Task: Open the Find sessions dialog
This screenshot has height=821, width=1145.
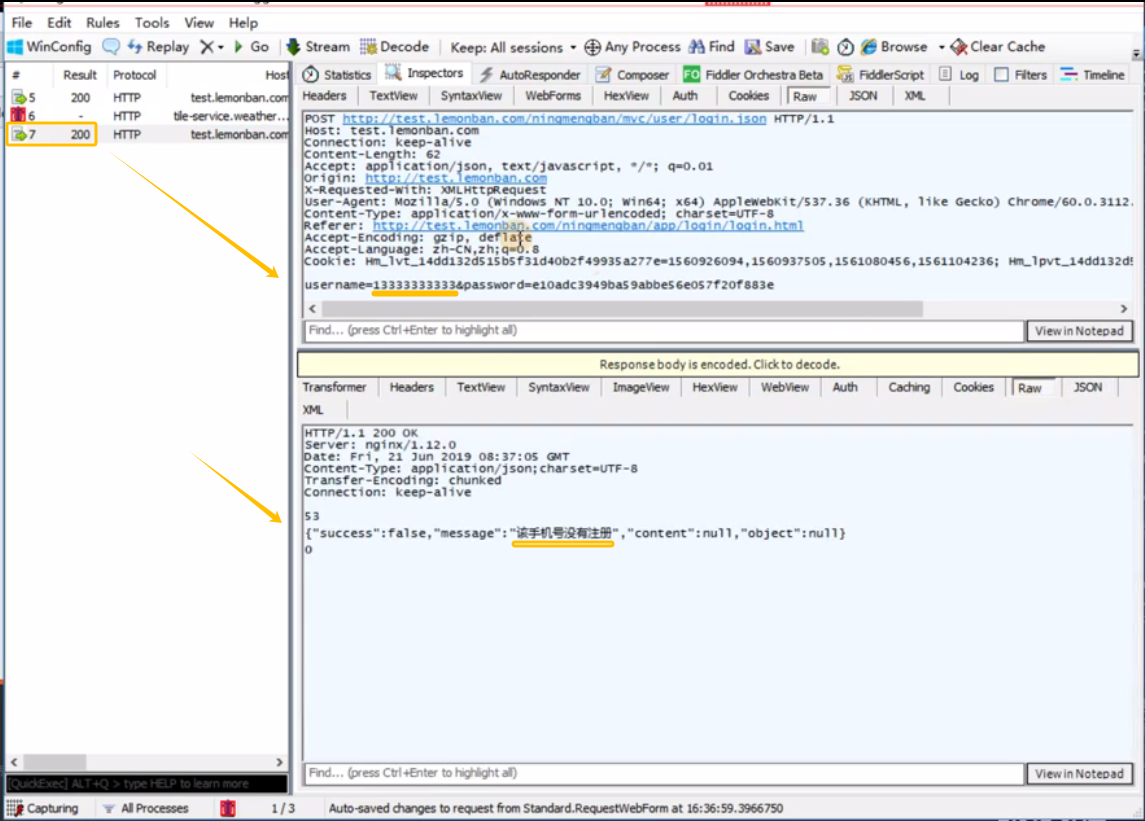Action: click(x=710, y=47)
